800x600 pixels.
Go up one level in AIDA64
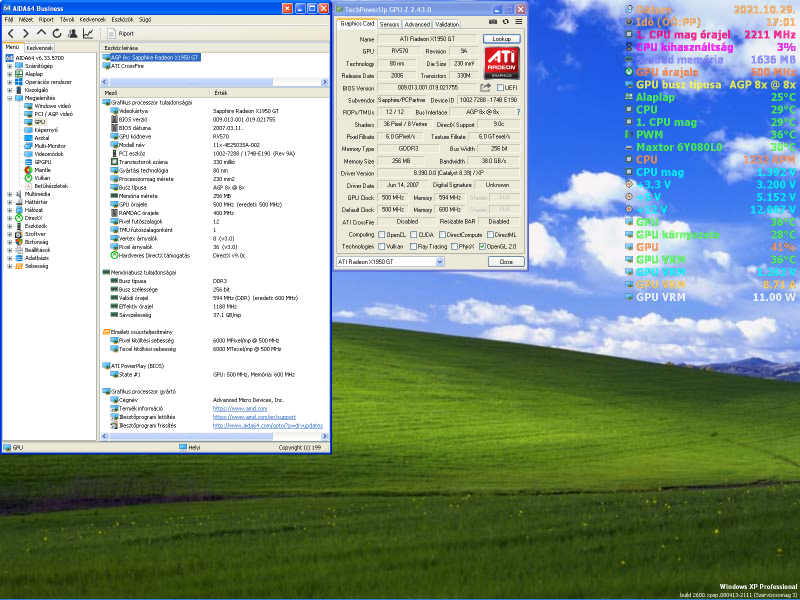point(41,33)
